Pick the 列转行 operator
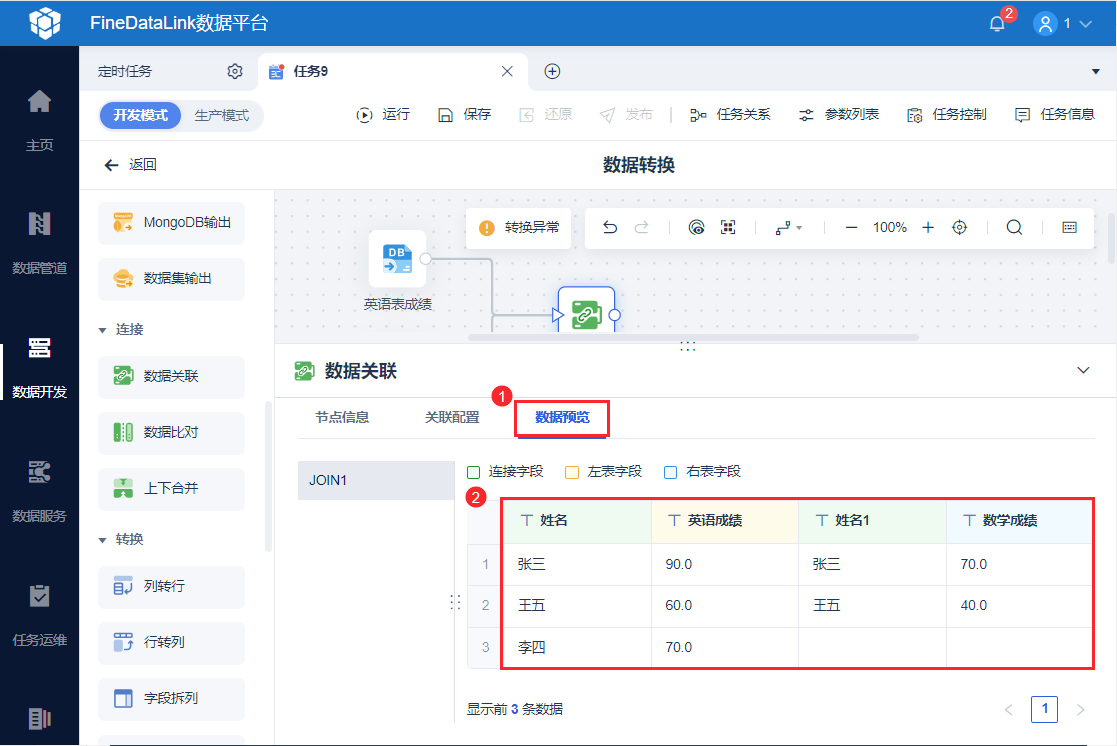The width and height of the screenshot is (1117, 746). 172,586
